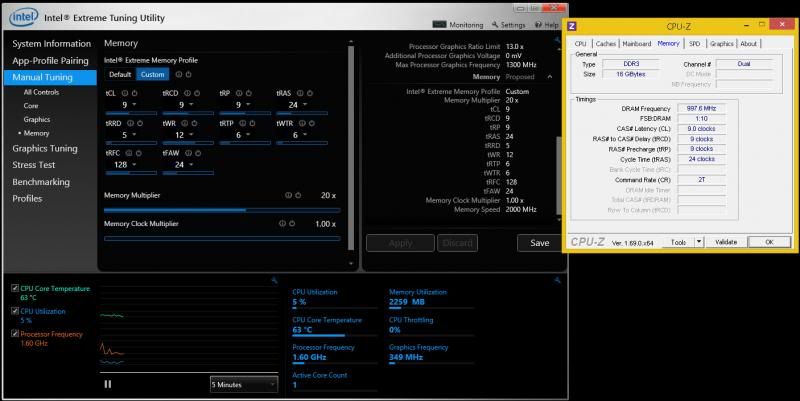The image size is (800, 401).
Task: Open info icon for tFAW timing
Action: 188,153
